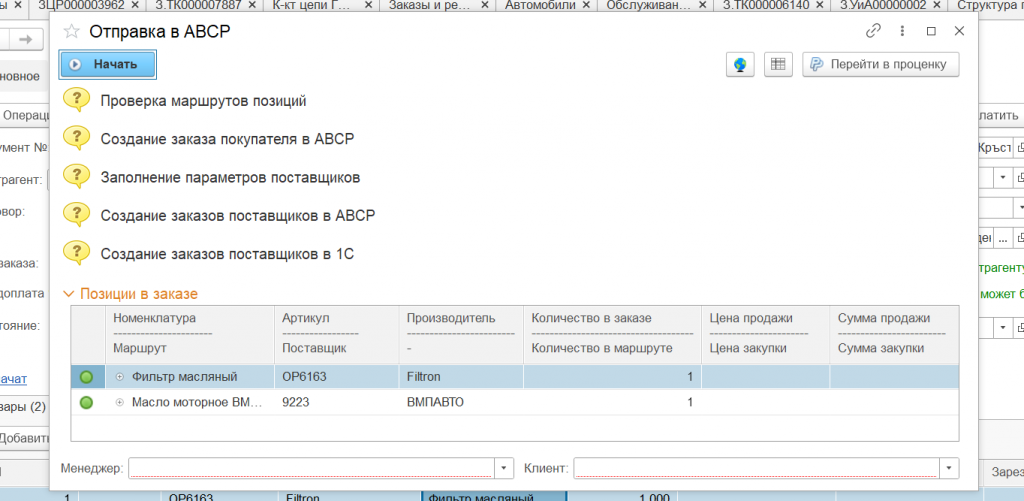Open Перейти в проценку
This screenshot has height=501, width=1024.
(882, 64)
